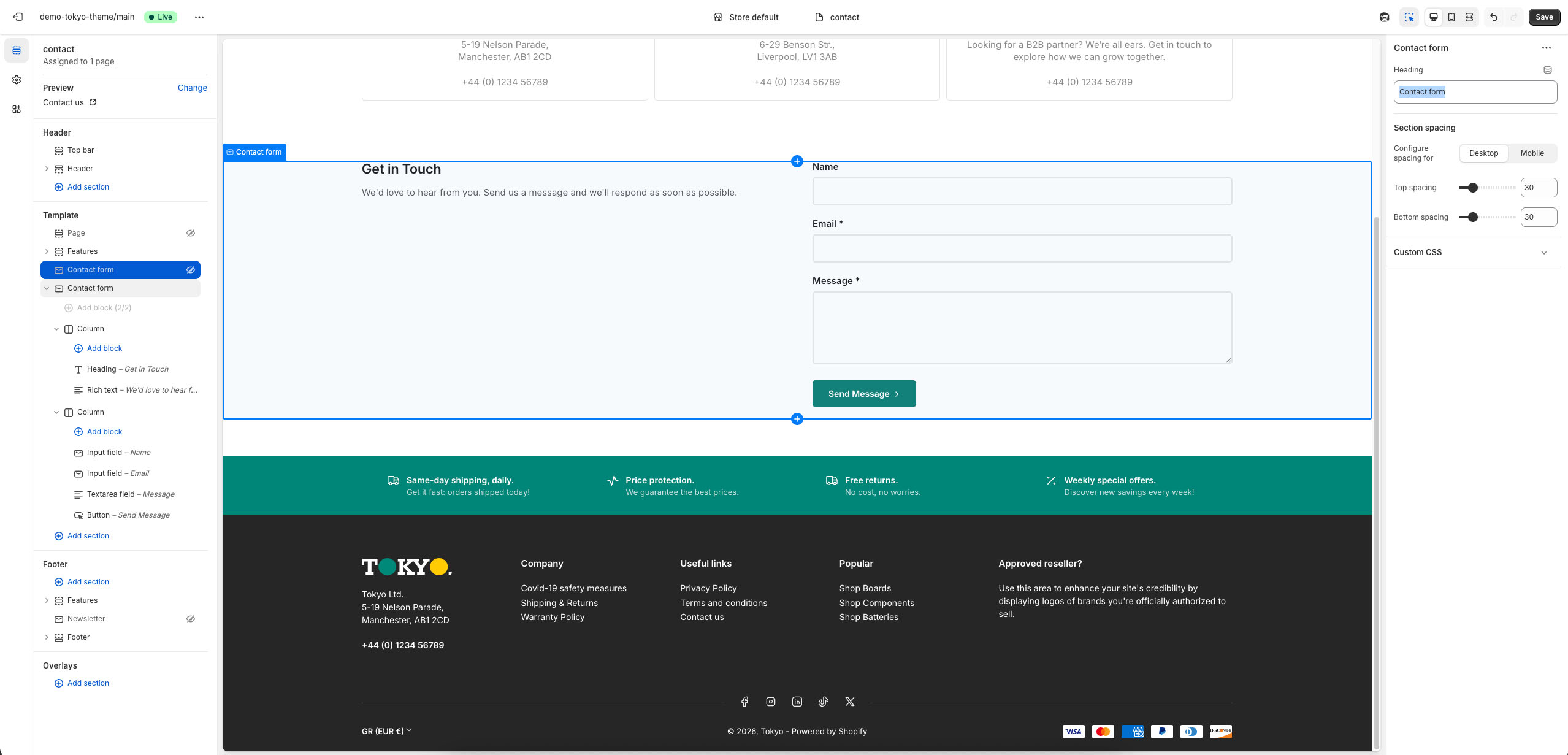Open the Store default market selector
The image size is (1568, 755).
tap(746, 17)
